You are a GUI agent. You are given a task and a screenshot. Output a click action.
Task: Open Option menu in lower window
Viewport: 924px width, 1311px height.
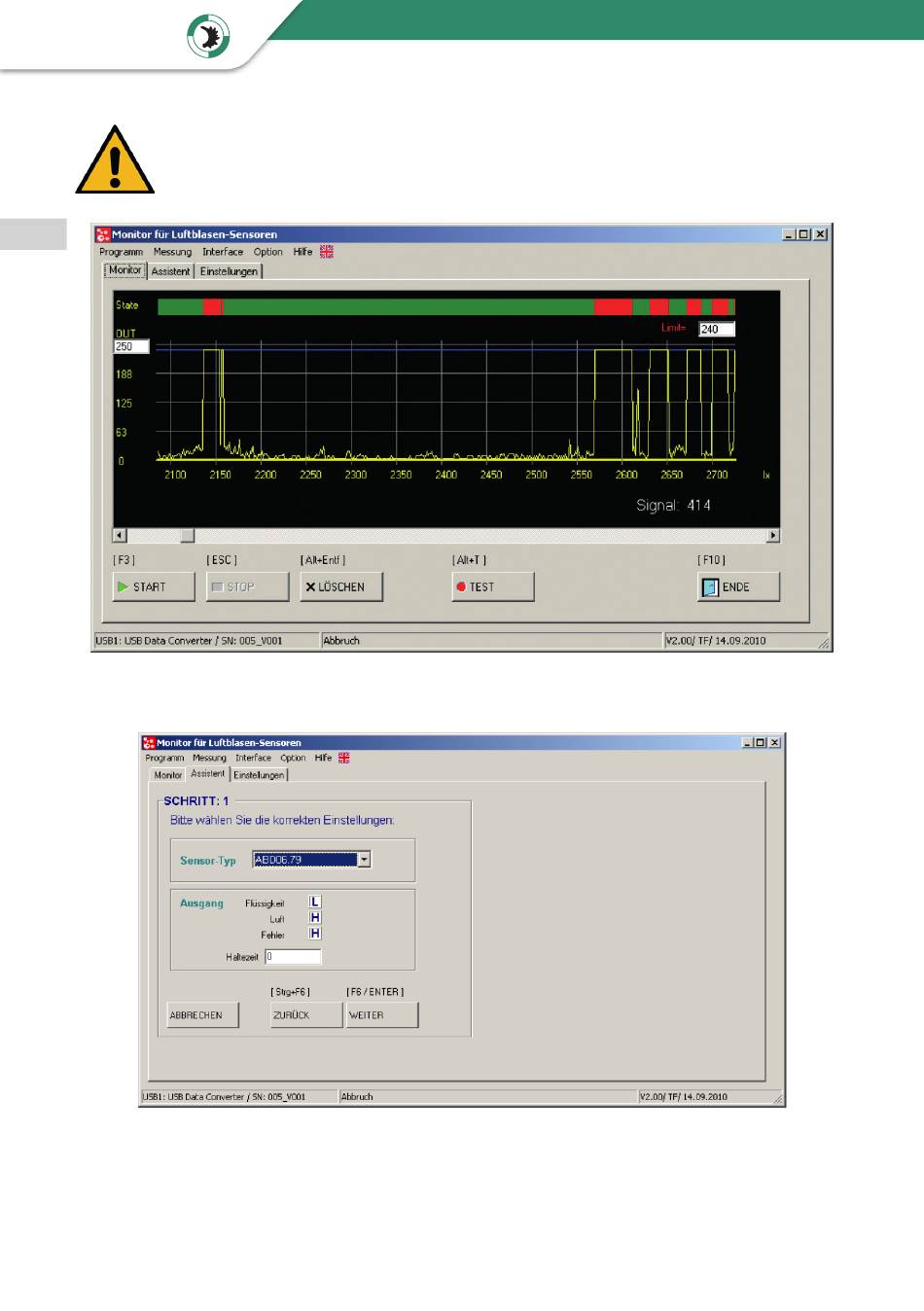click(293, 758)
